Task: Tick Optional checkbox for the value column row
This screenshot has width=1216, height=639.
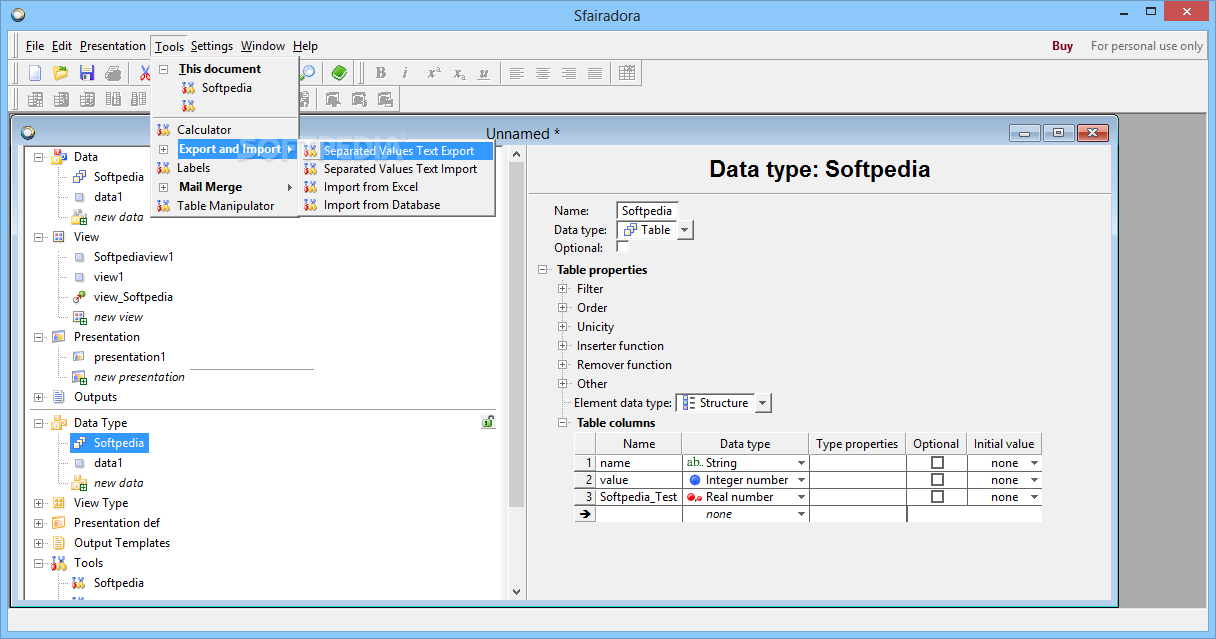Action: (x=937, y=480)
